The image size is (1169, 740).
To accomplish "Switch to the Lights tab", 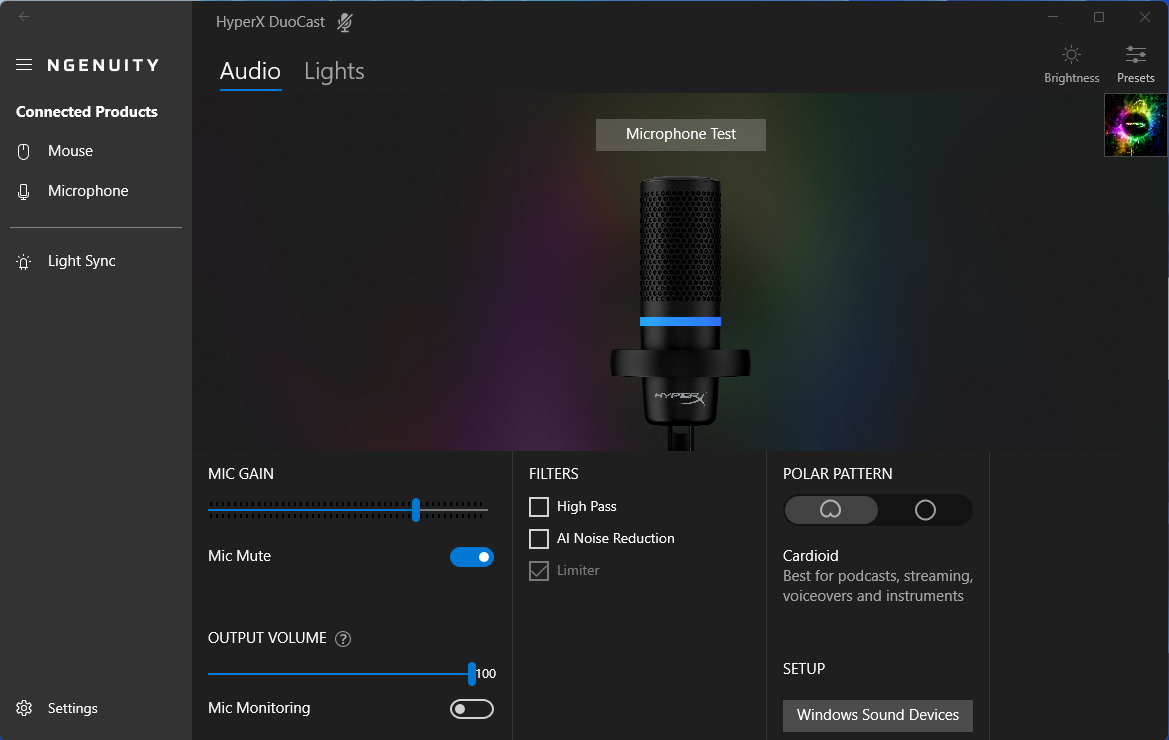I will tap(333, 71).
